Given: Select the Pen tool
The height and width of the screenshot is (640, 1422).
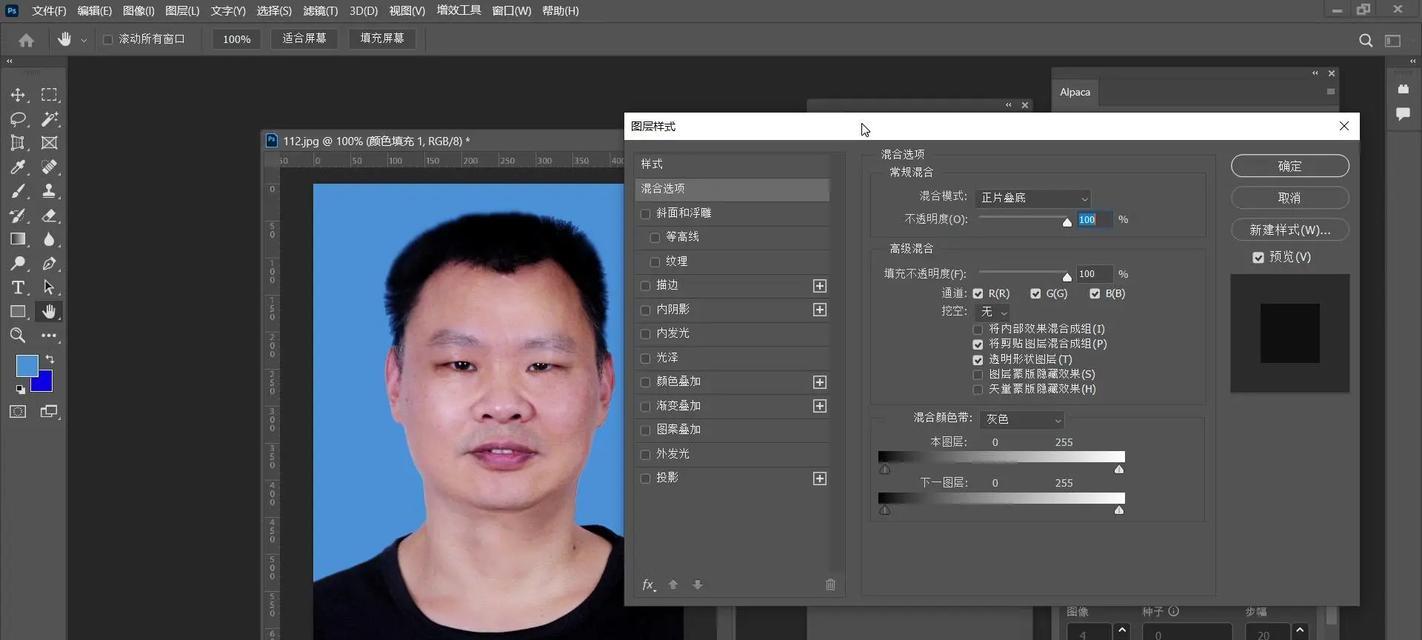Looking at the screenshot, I should pos(49,264).
